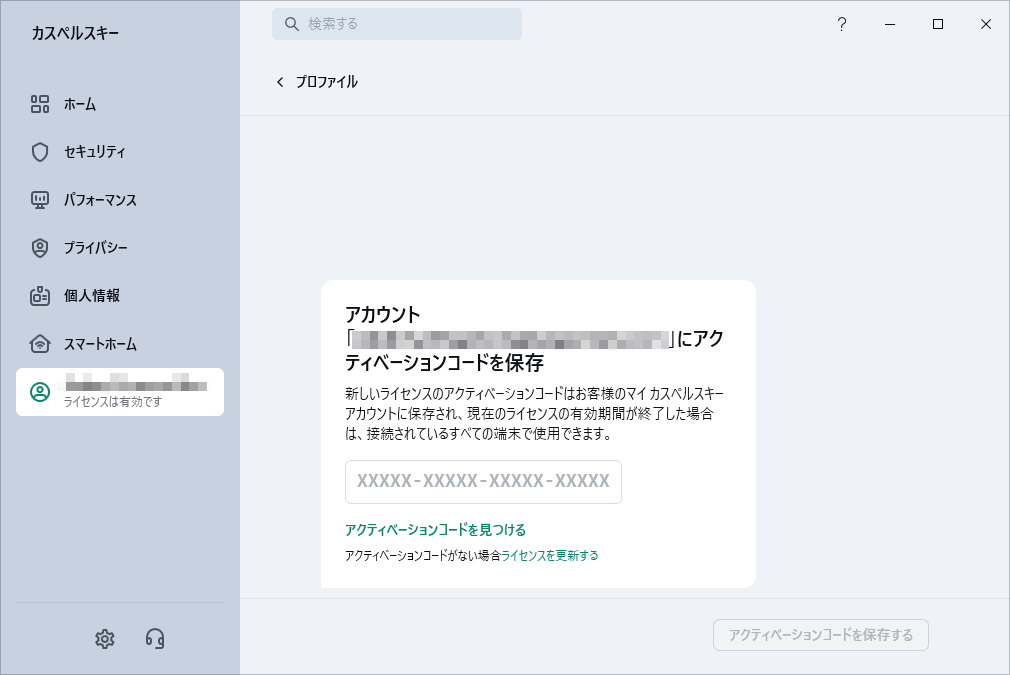1010x675 pixels.
Task: Open the スマートホーム sidebar section
Action: pos(84,344)
